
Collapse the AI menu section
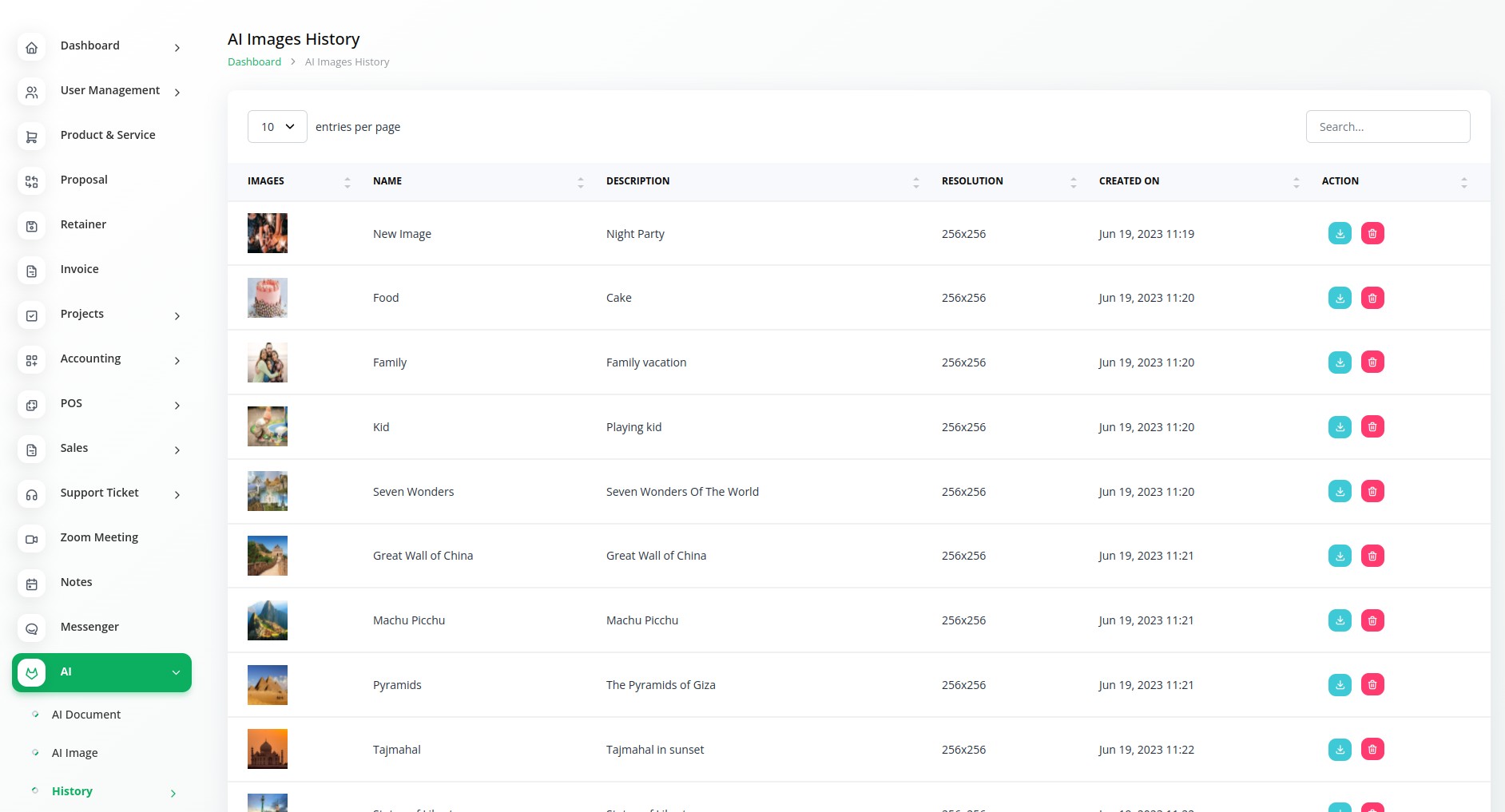[176, 672]
